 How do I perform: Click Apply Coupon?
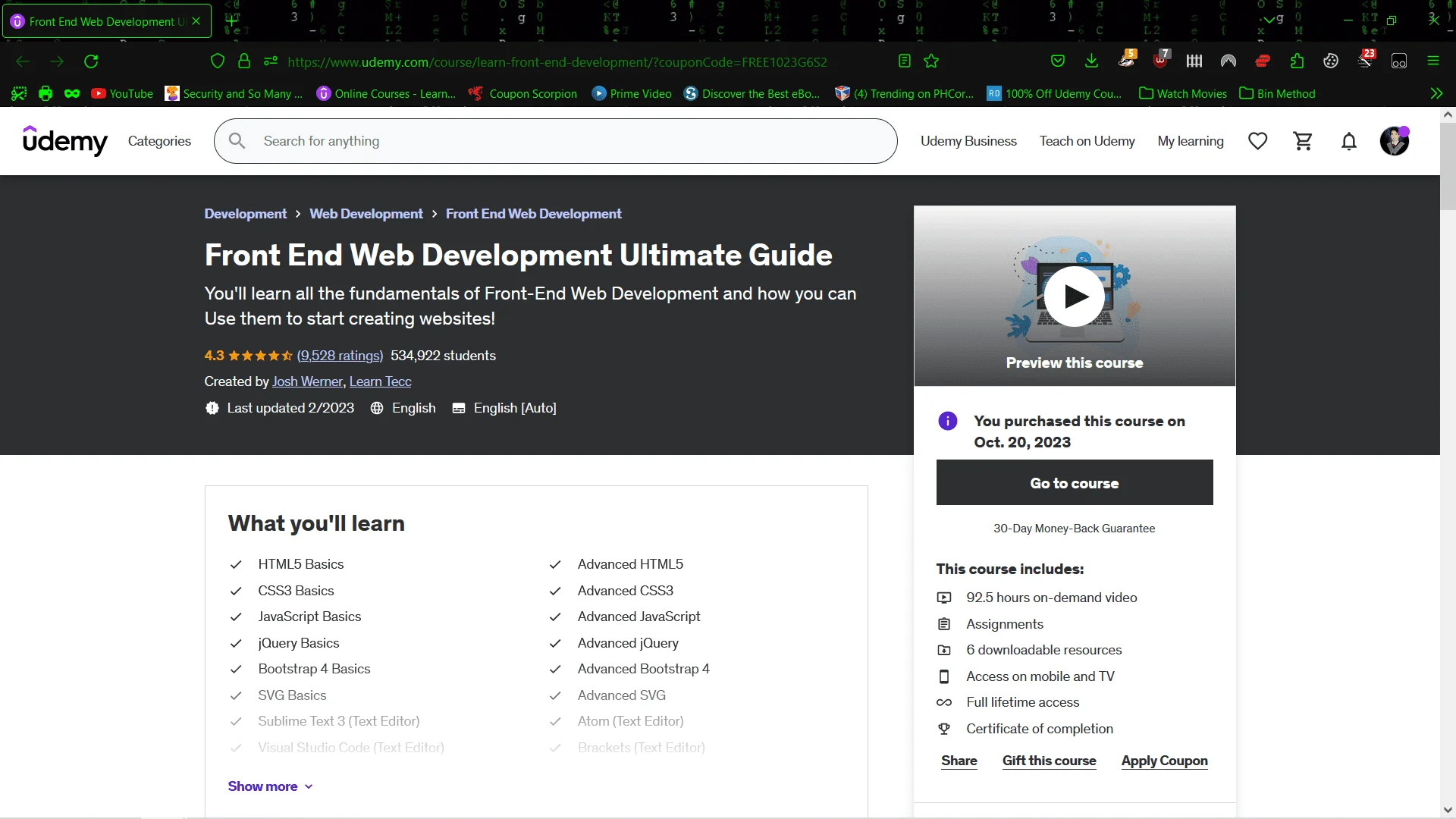point(1165,761)
